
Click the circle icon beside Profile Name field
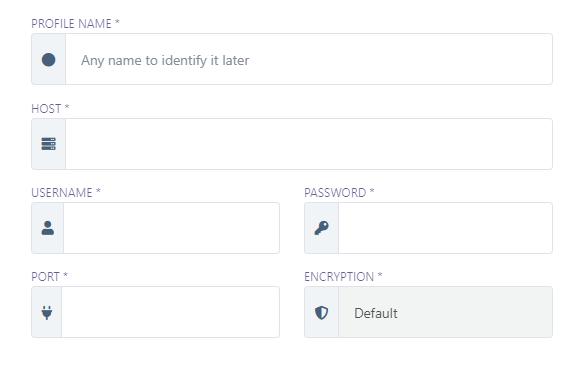[x=49, y=59]
